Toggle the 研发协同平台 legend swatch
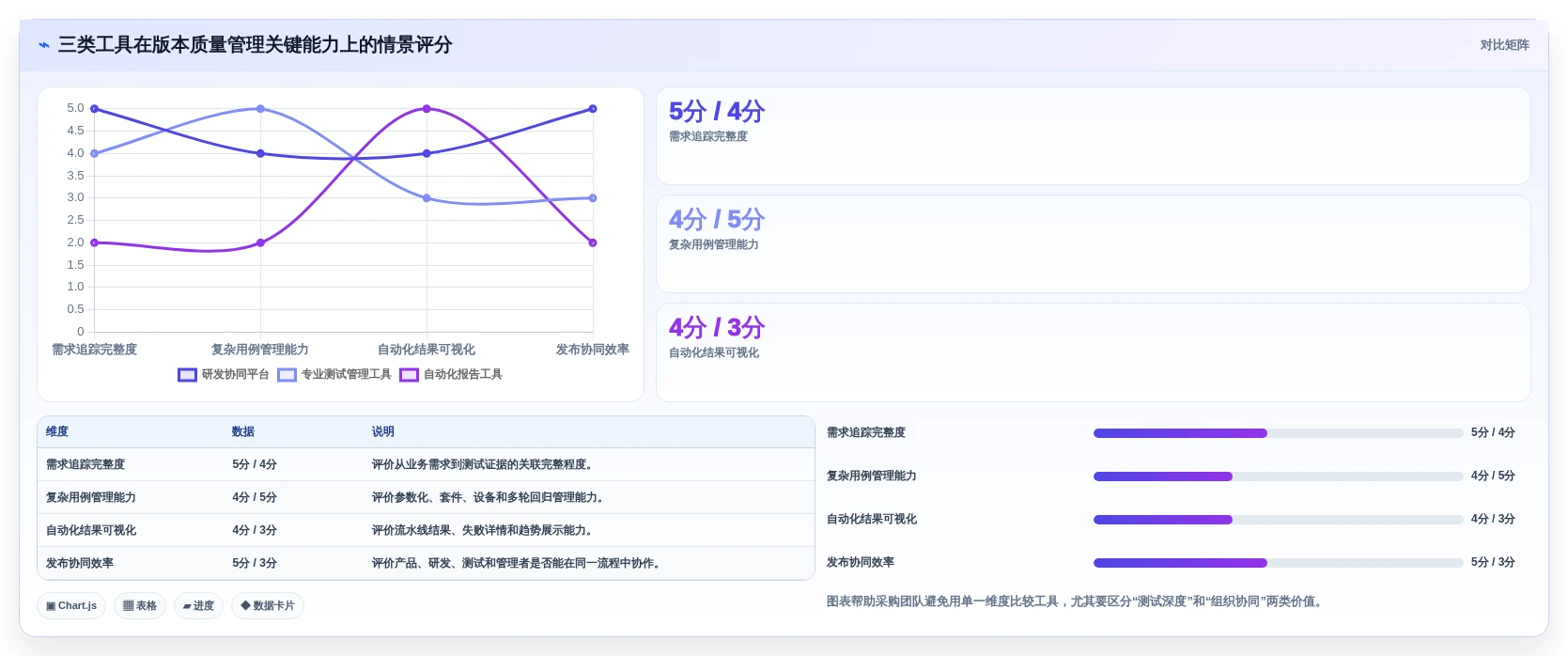The width and height of the screenshot is (1568, 656). click(187, 375)
